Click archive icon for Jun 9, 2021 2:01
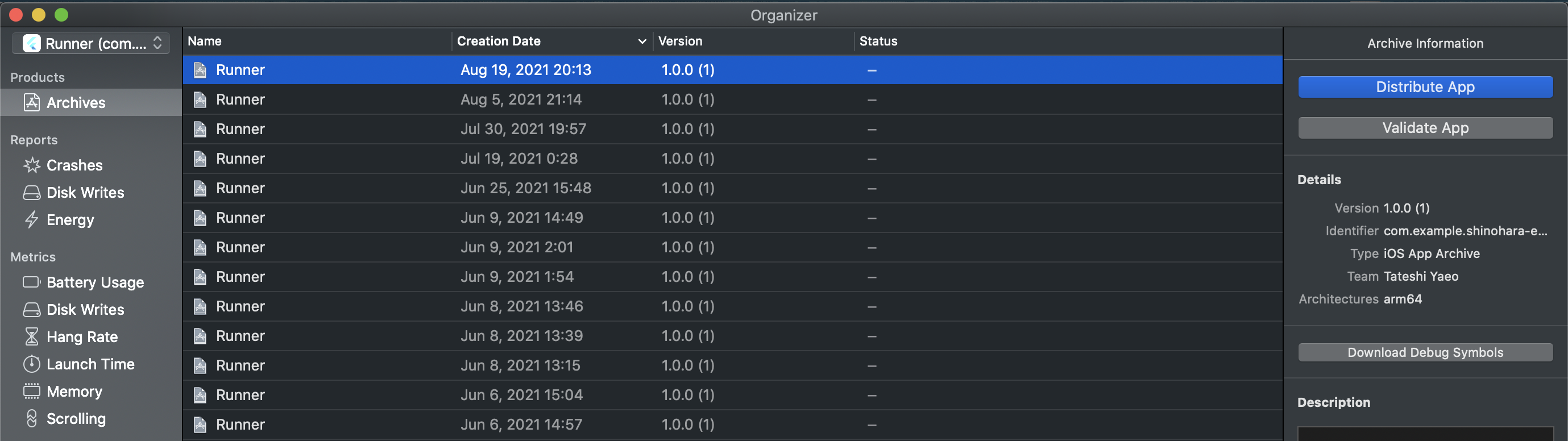The image size is (1568, 441). click(200, 247)
